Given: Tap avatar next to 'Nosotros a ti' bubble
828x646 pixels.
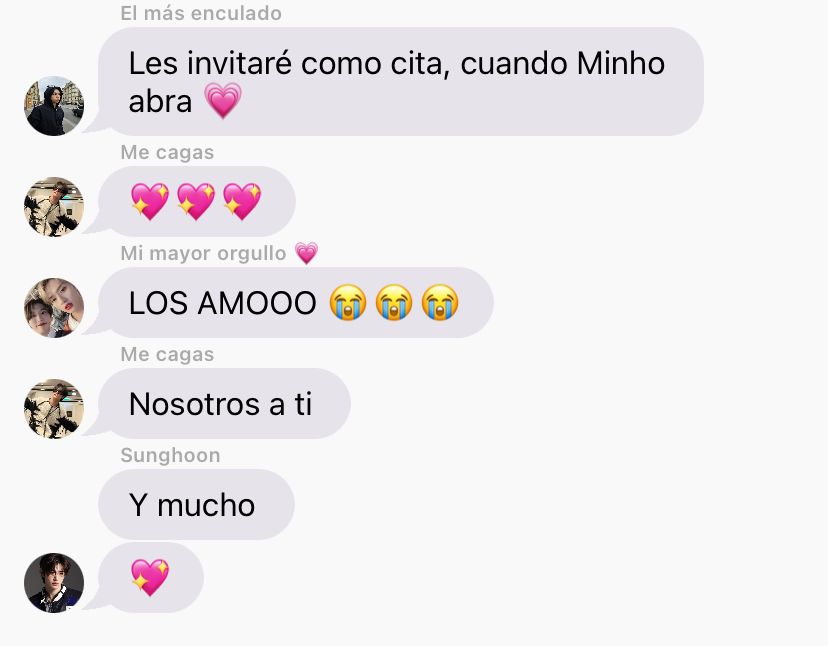Looking at the screenshot, I should click(54, 408).
